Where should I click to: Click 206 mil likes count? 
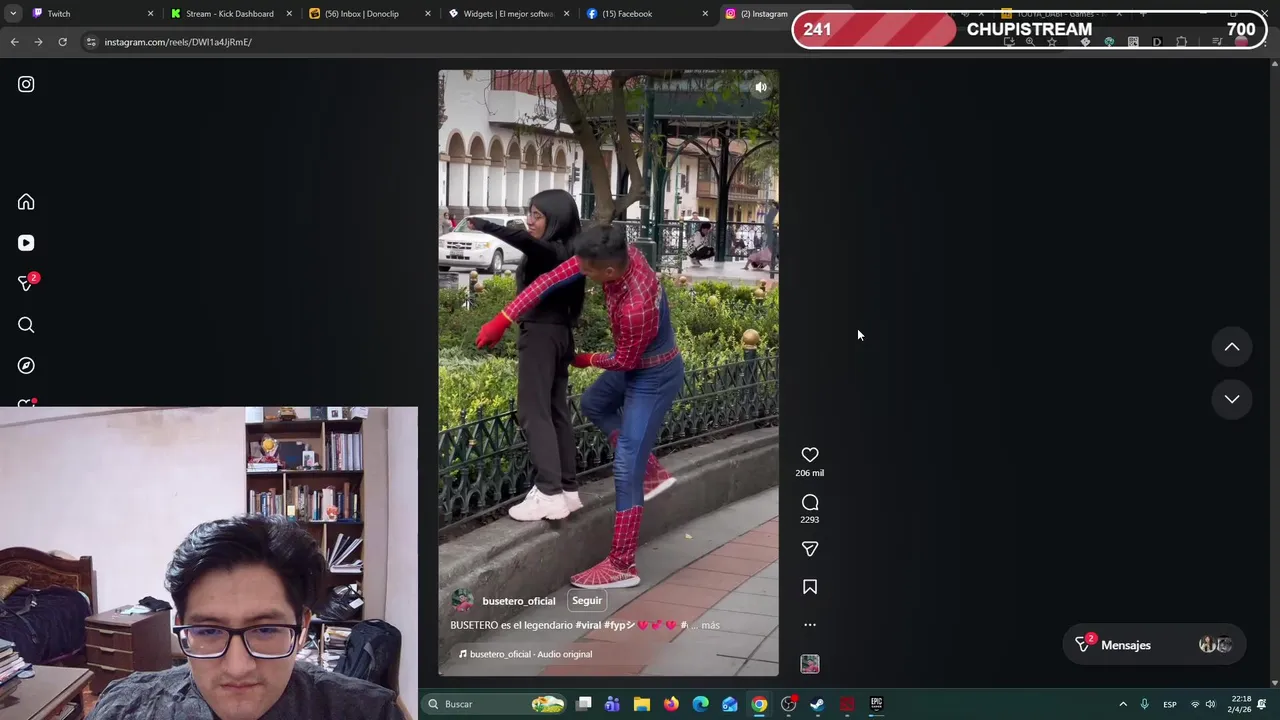pyautogui.click(x=810, y=473)
